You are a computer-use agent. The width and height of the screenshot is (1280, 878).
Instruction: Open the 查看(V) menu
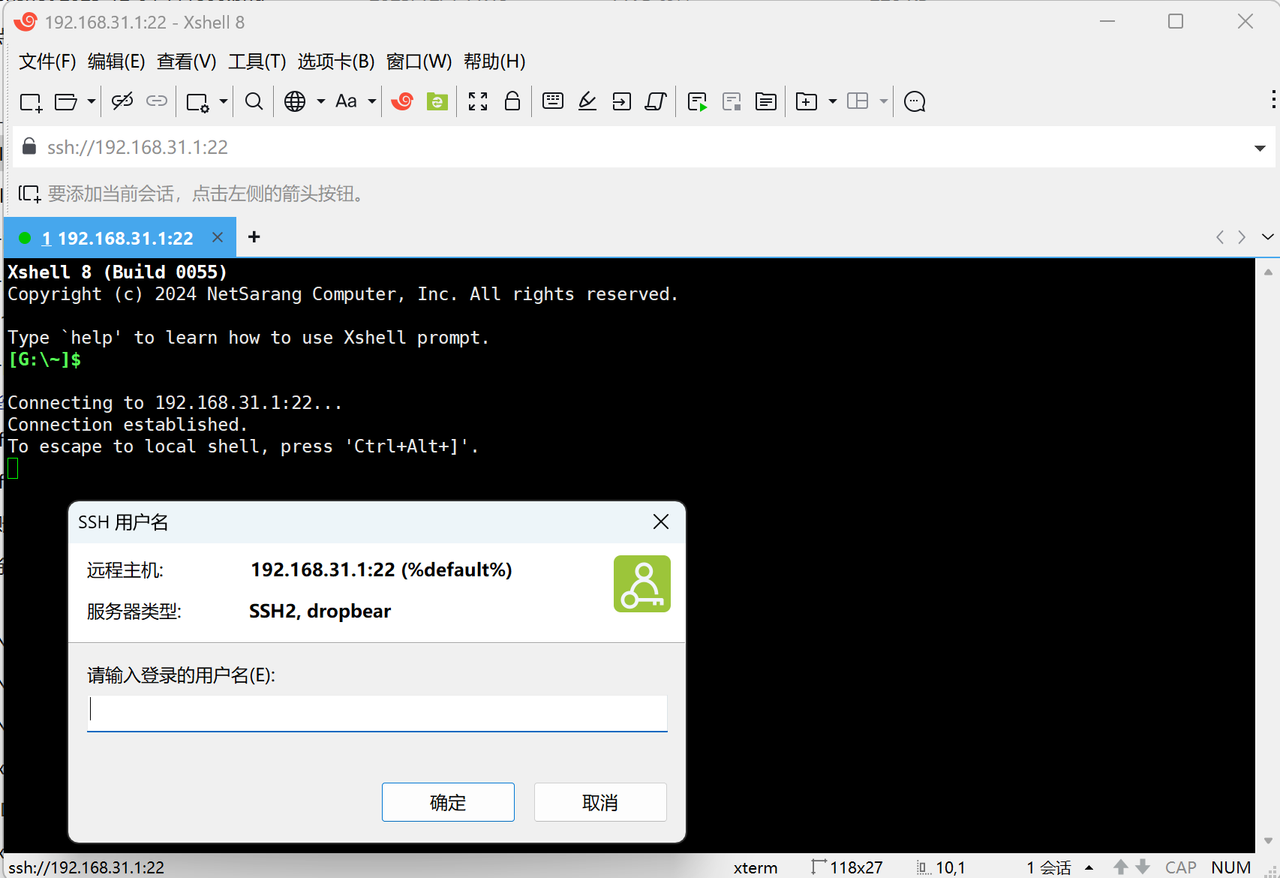pyautogui.click(x=187, y=62)
